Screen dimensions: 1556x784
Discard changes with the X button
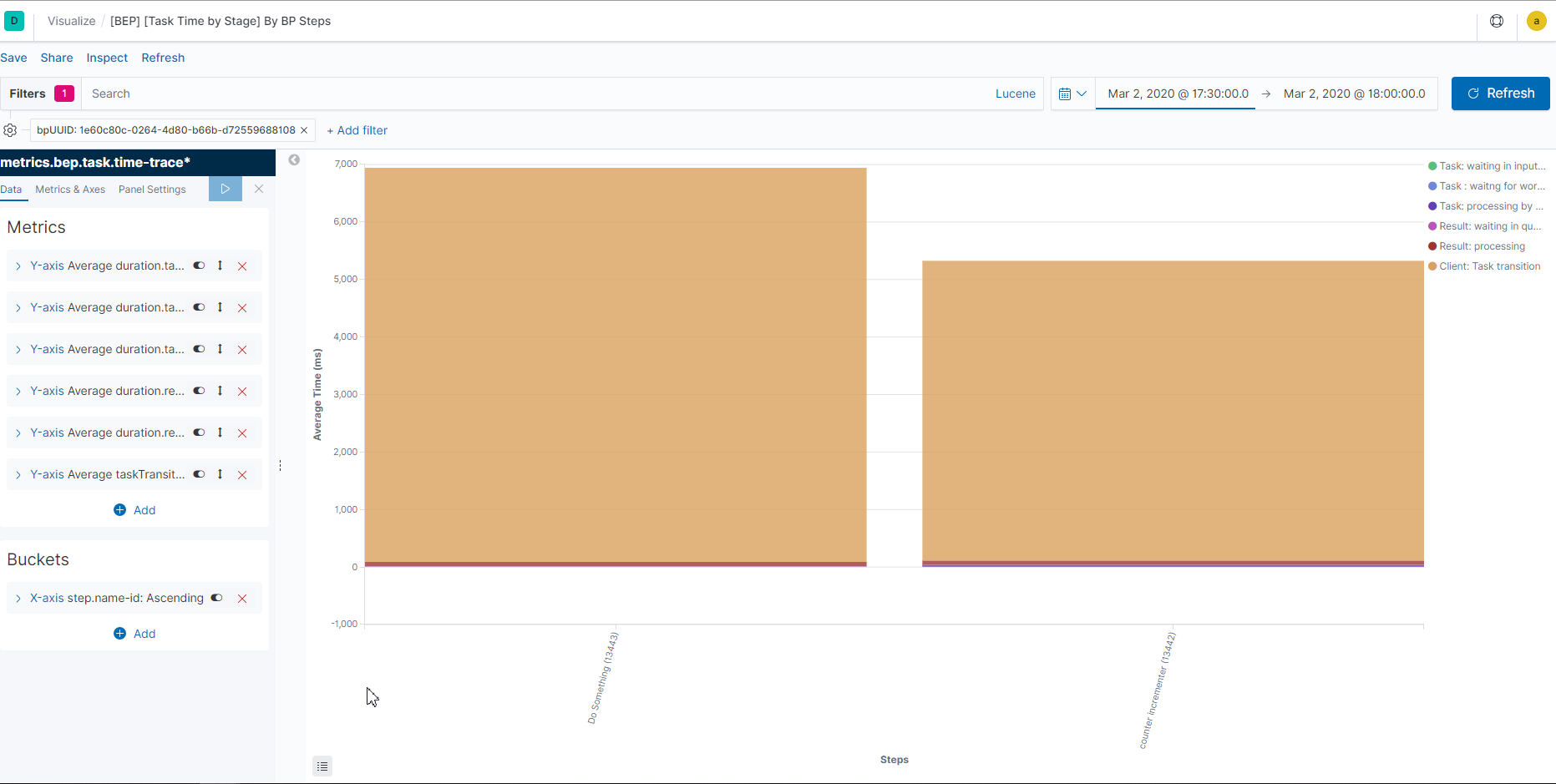click(x=259, y=189)
